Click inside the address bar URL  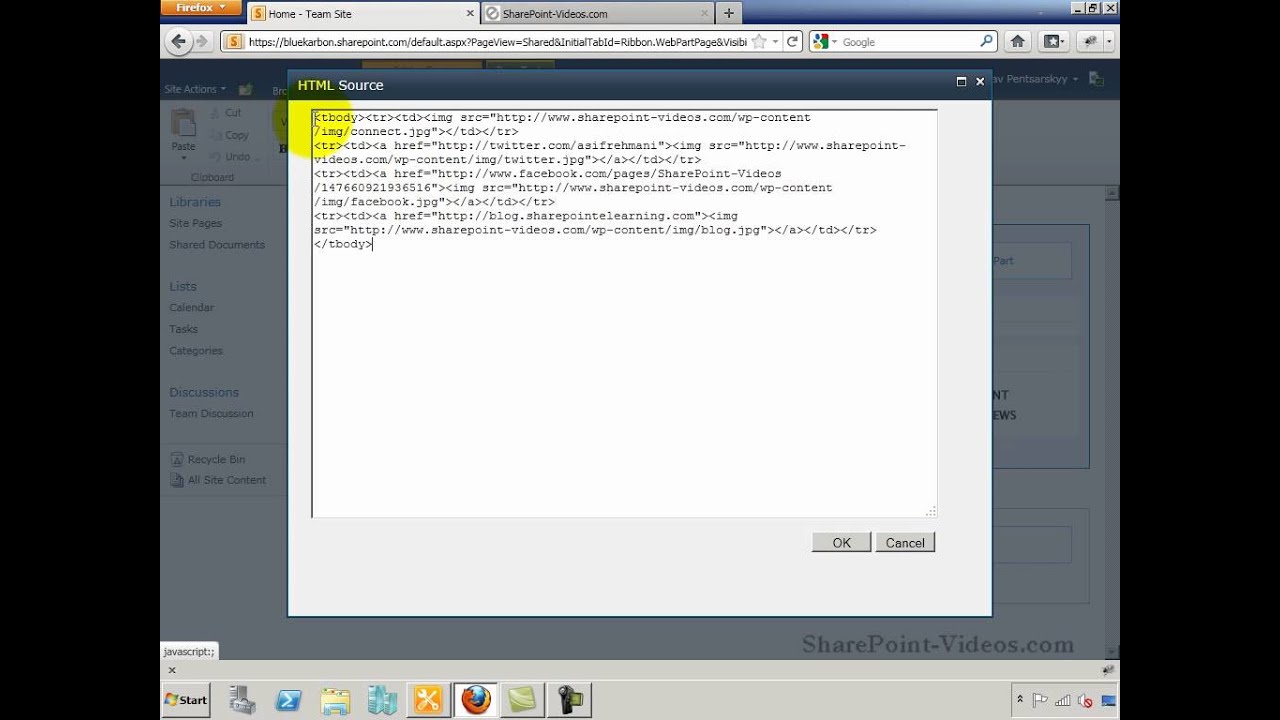[496, 42]
